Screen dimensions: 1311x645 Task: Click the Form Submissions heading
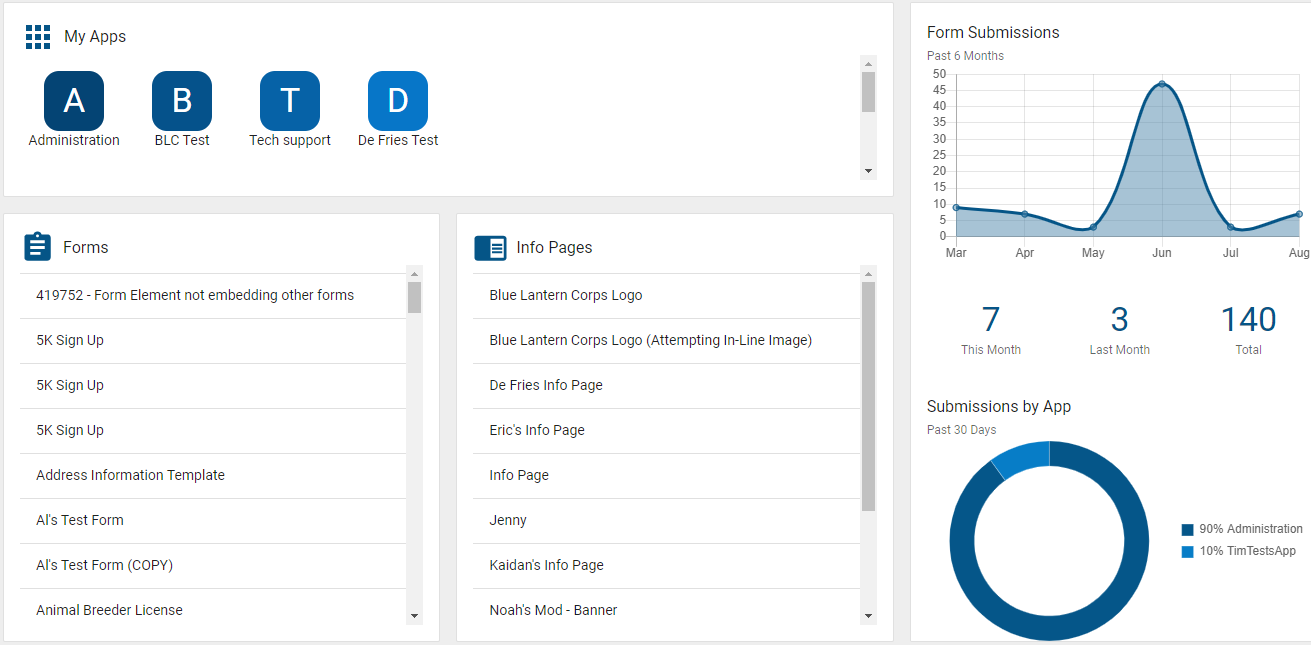pyautogui.click(x=993, y=33)
